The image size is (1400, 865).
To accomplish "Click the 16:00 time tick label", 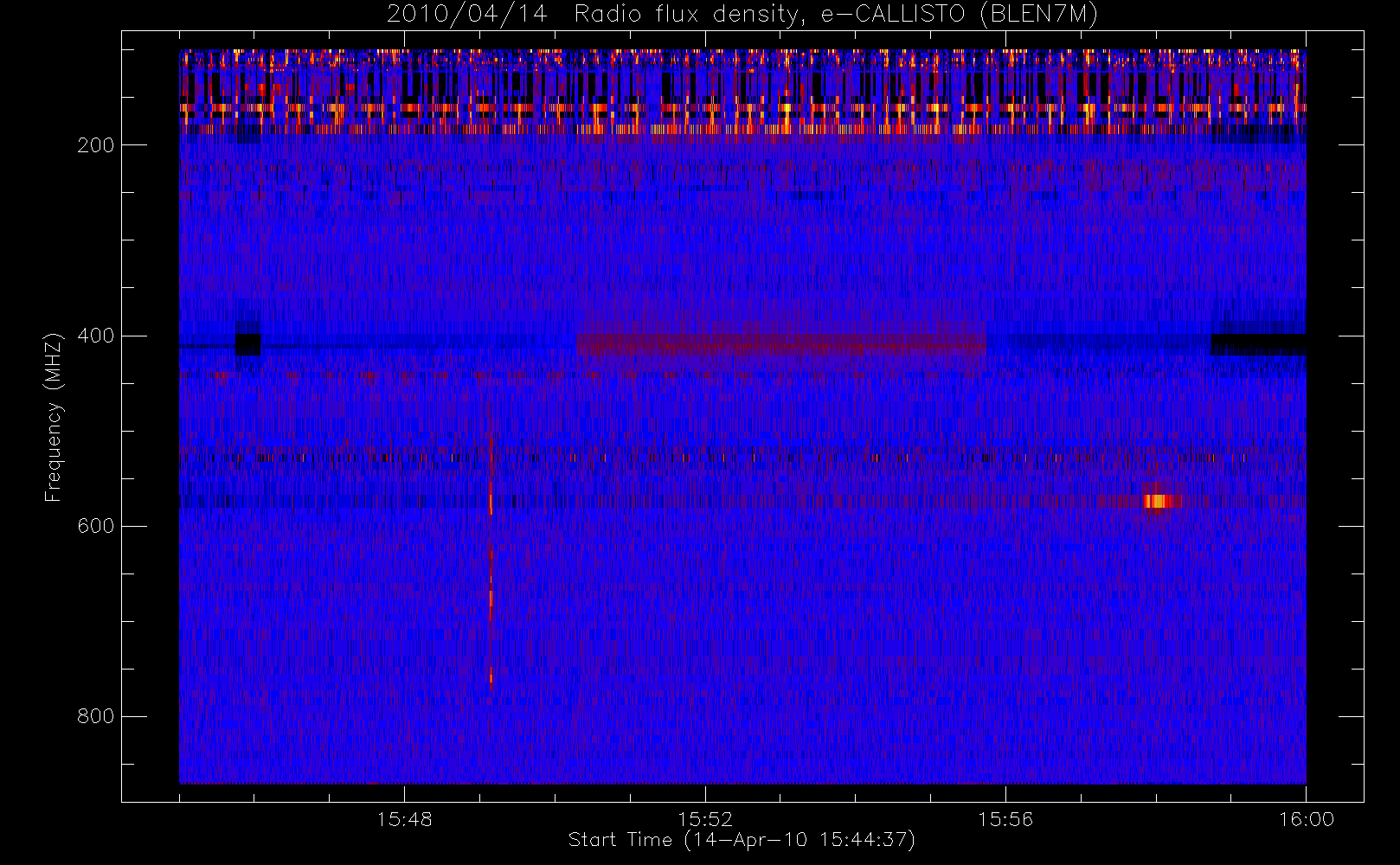I will point(1307,819).
